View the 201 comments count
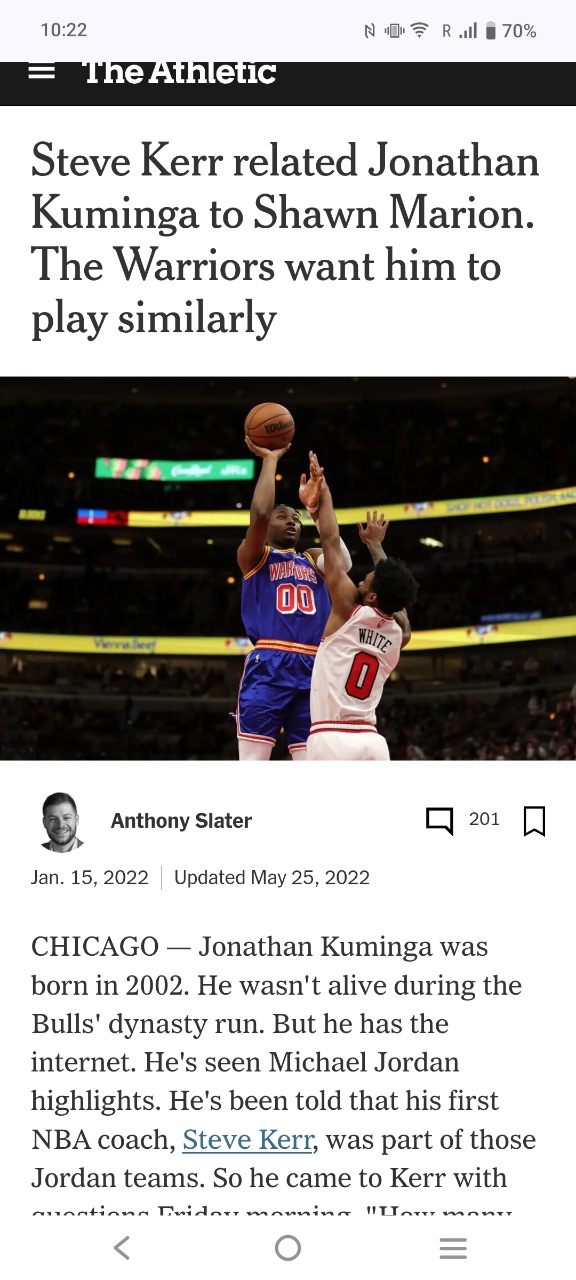Screen dimensions: 576x1280 [x=484, y=819]
